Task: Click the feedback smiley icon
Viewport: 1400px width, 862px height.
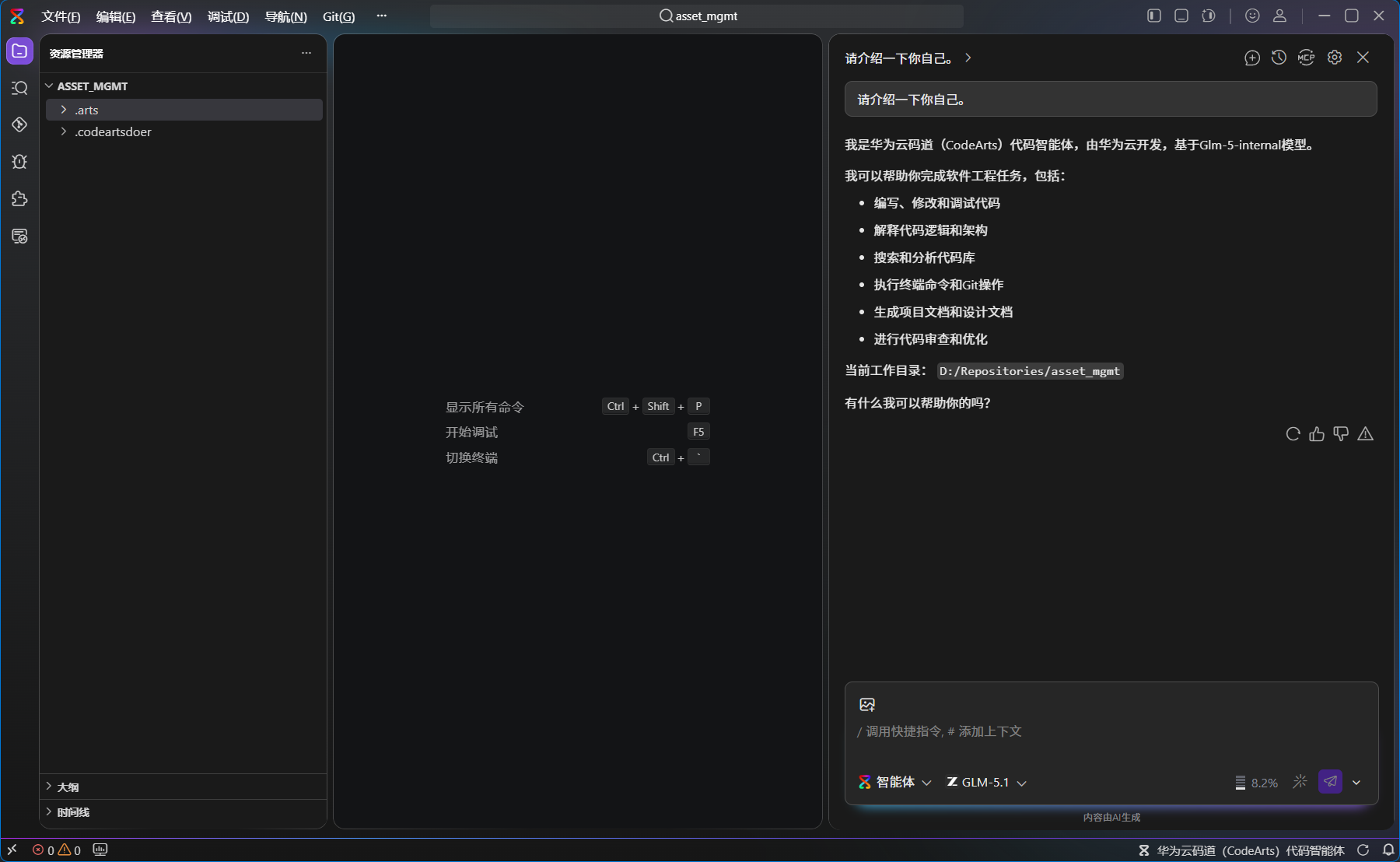Action: (1252, 16)
